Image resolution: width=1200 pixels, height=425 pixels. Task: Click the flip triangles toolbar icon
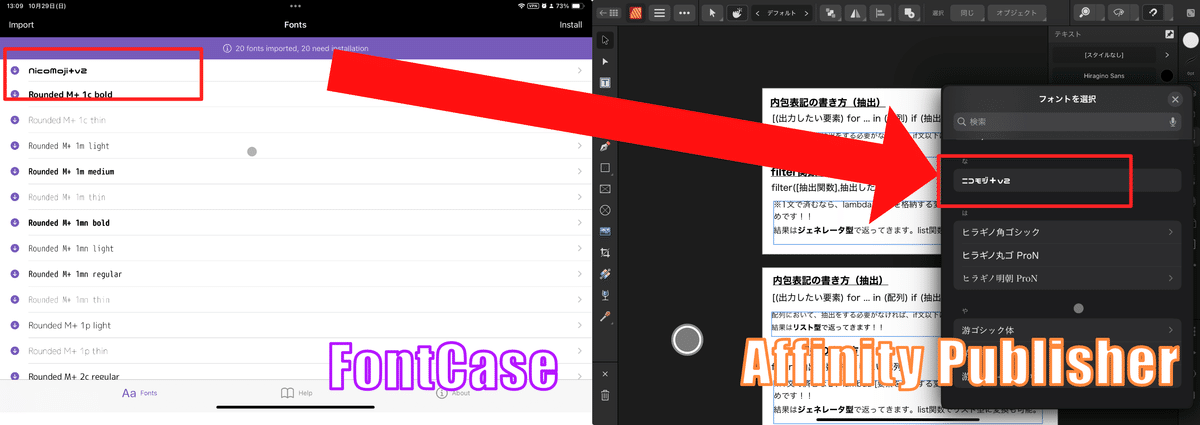pyautogui.click(x=856, y=13)
